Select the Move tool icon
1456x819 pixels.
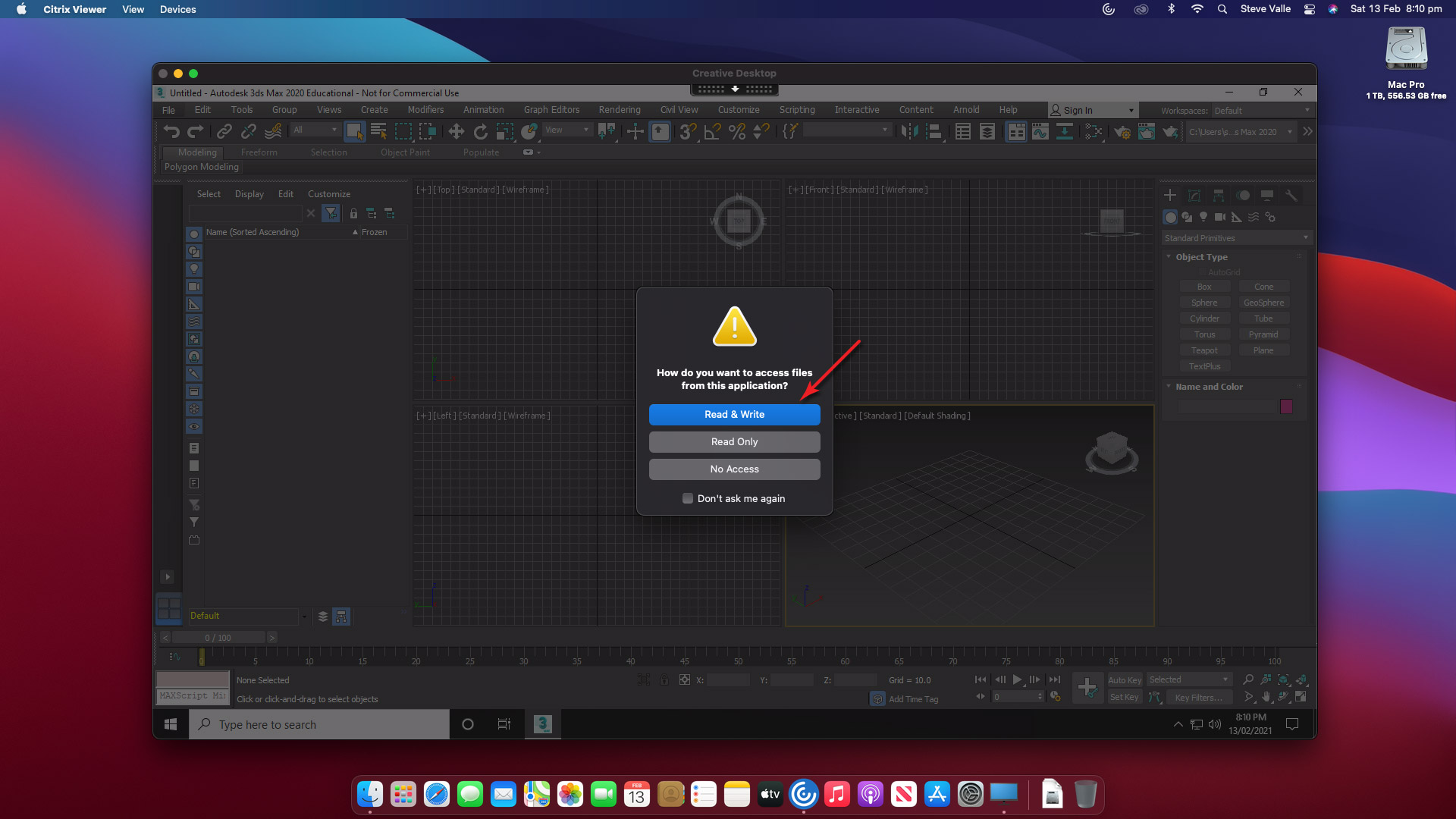456,132
